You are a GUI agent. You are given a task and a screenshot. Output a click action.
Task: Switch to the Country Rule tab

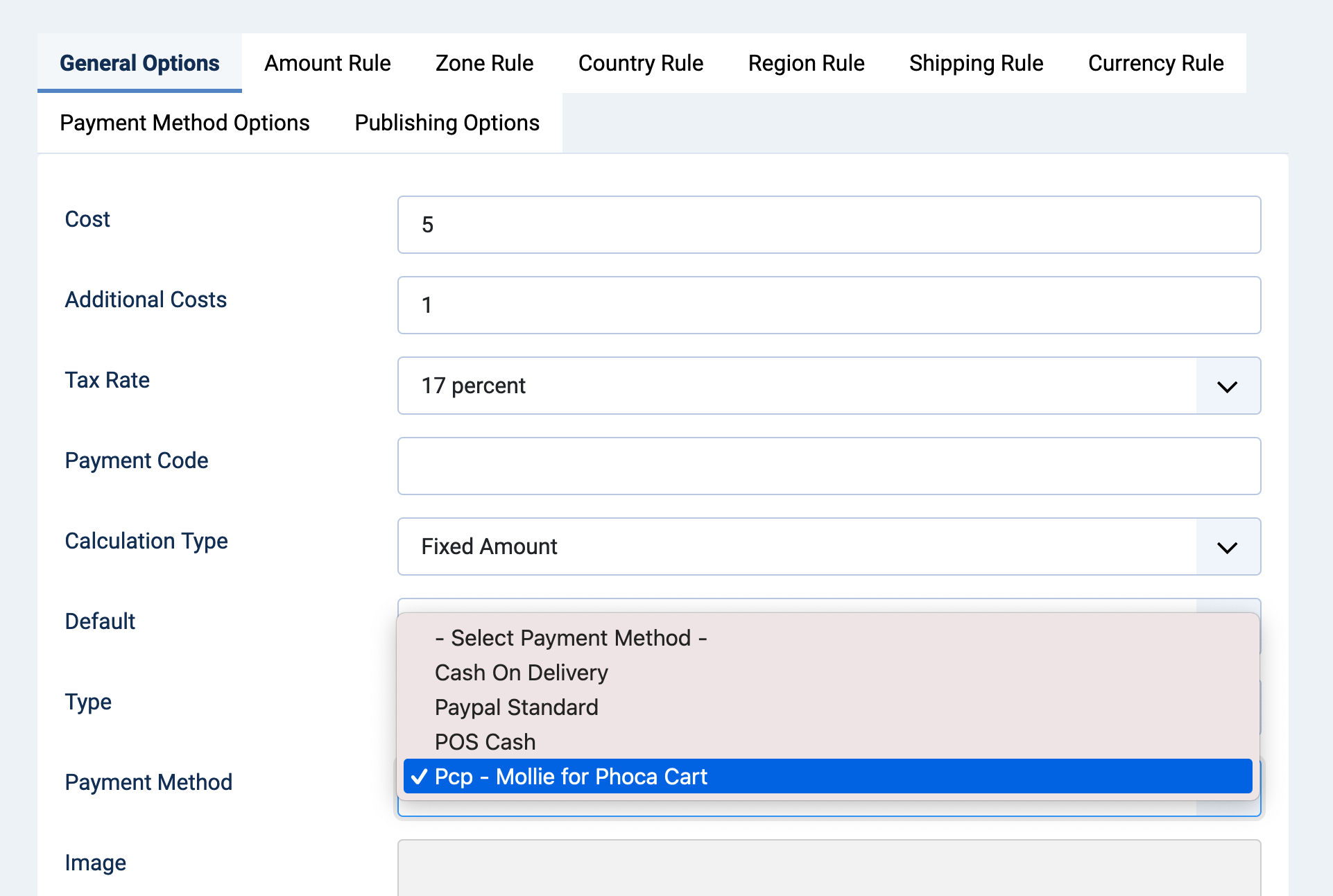tap(640, 63)
